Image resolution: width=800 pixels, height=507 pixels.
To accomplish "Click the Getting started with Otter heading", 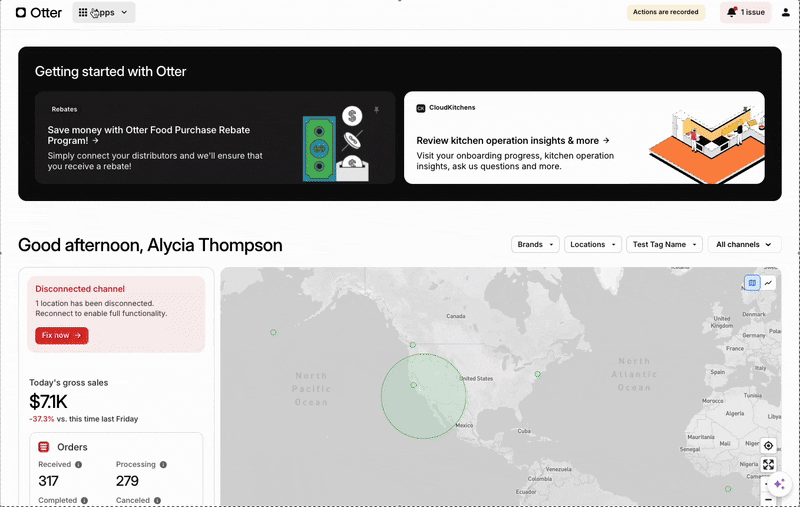I will (111, 71).
